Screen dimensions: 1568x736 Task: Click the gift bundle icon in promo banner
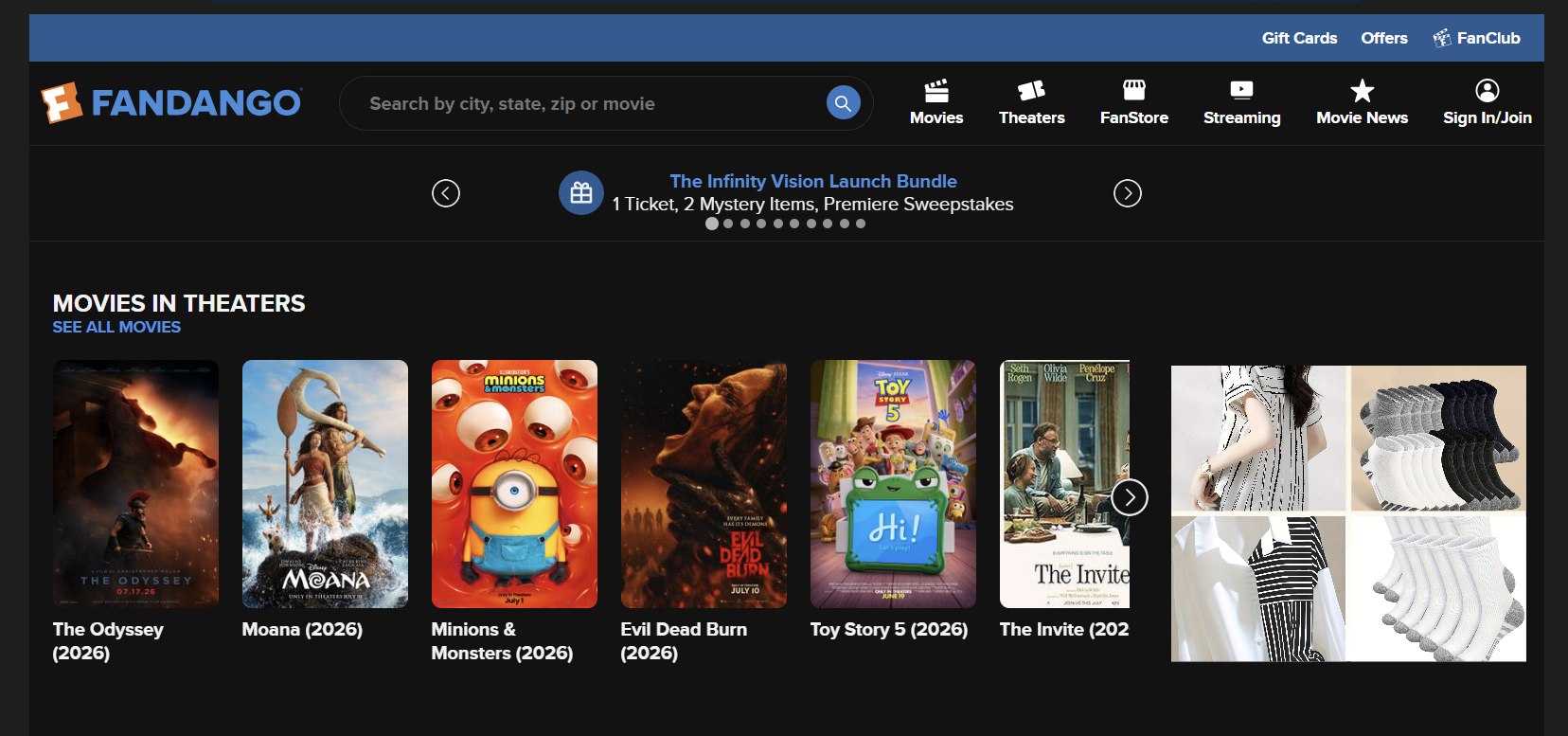pyautogui.click(x=581, y=193)
